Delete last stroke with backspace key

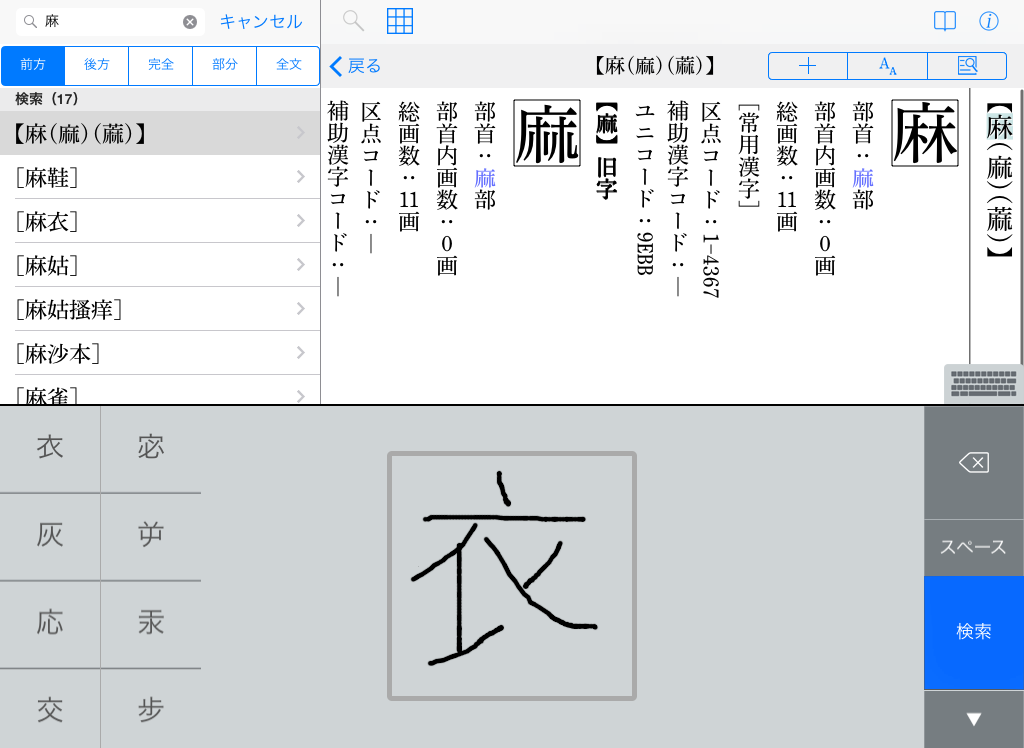973,462
